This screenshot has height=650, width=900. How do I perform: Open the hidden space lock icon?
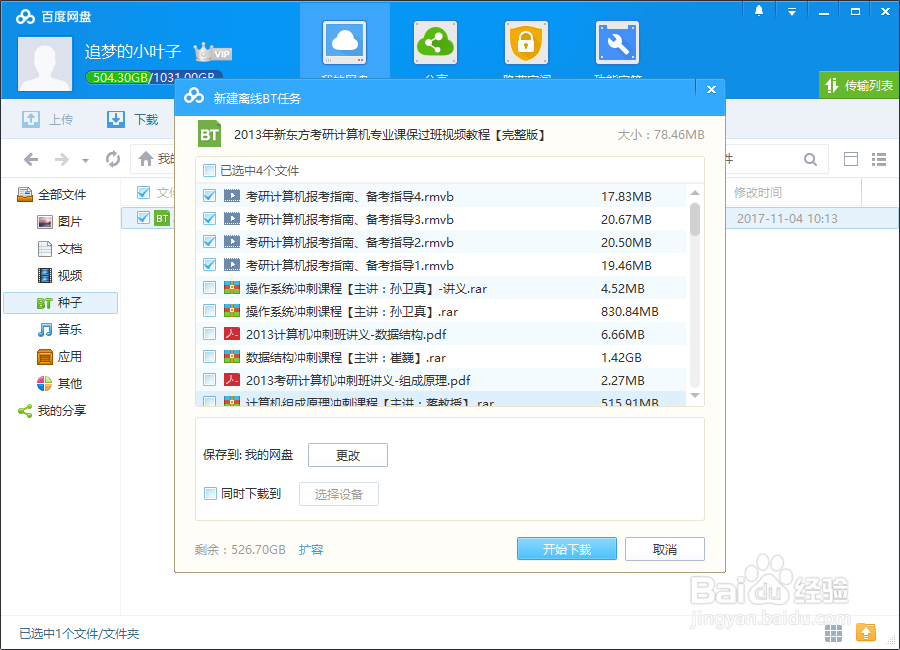526,43
